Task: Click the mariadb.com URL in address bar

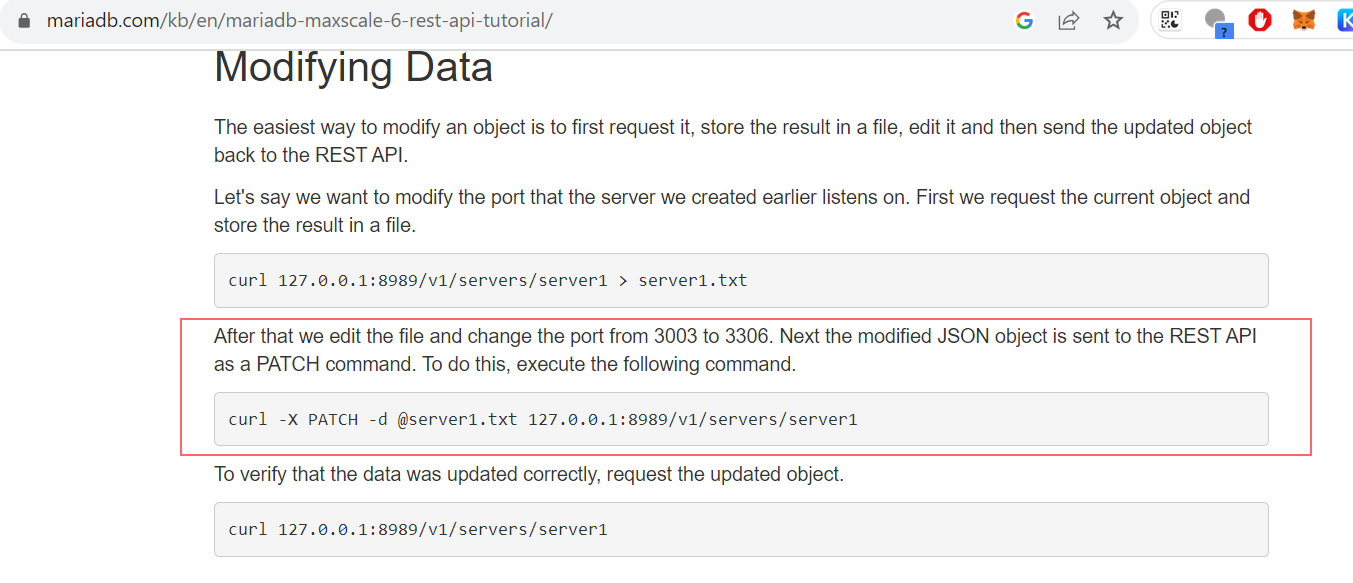Action: click(300, 20)
